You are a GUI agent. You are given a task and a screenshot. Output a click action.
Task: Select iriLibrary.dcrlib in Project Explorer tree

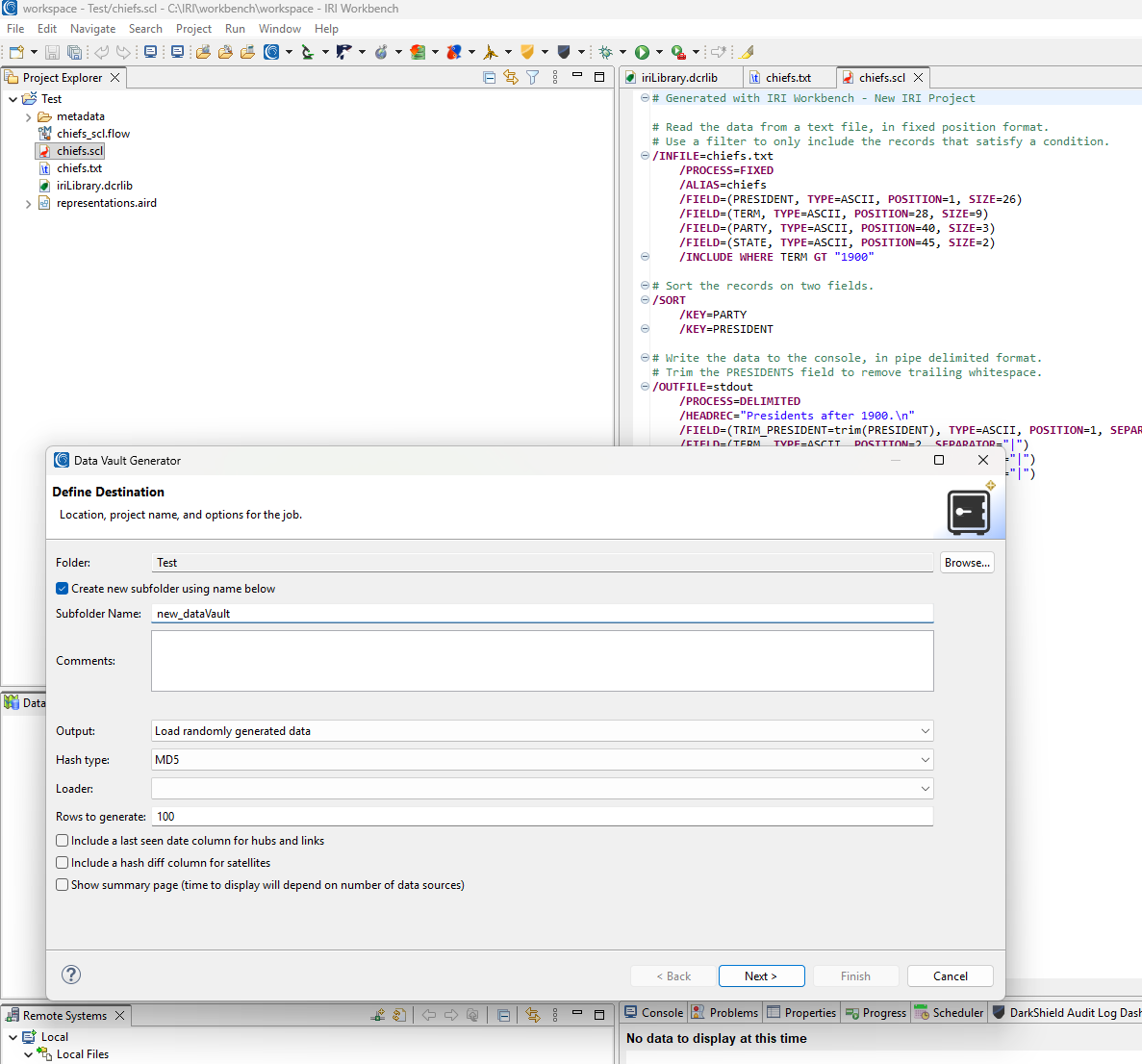(x=94, y=186)
